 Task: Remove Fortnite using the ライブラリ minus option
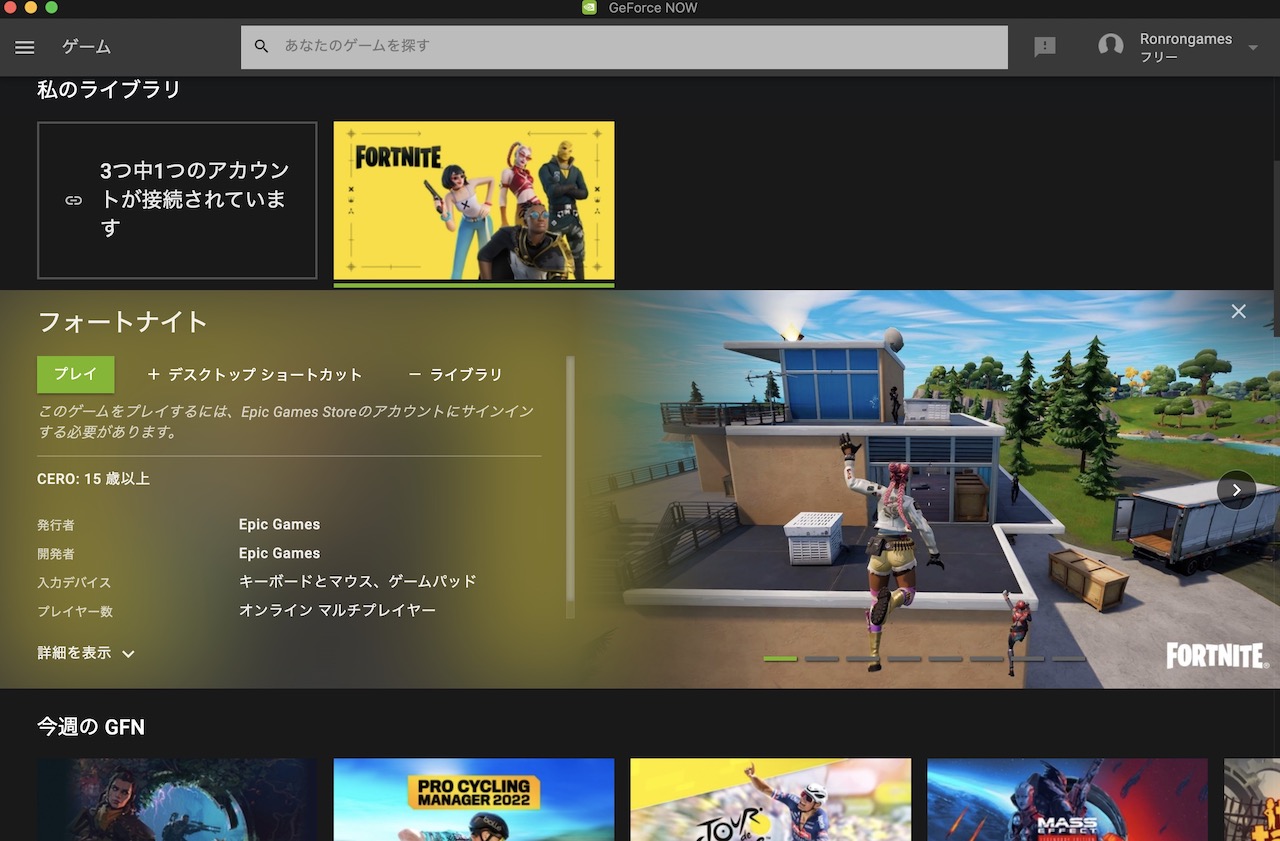click(455, 374)
